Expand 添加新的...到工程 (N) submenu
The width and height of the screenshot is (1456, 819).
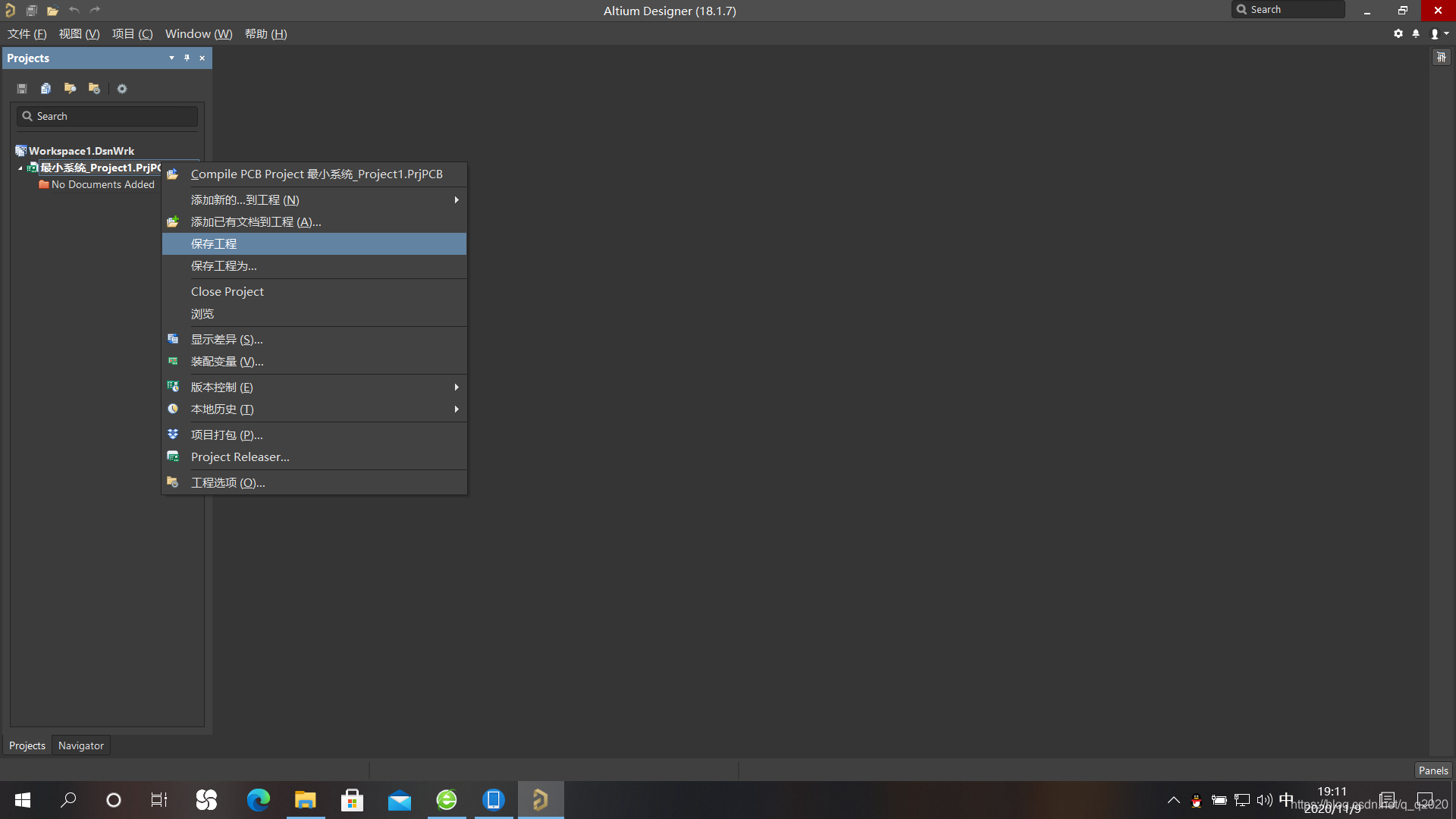[x=314, y=199]
